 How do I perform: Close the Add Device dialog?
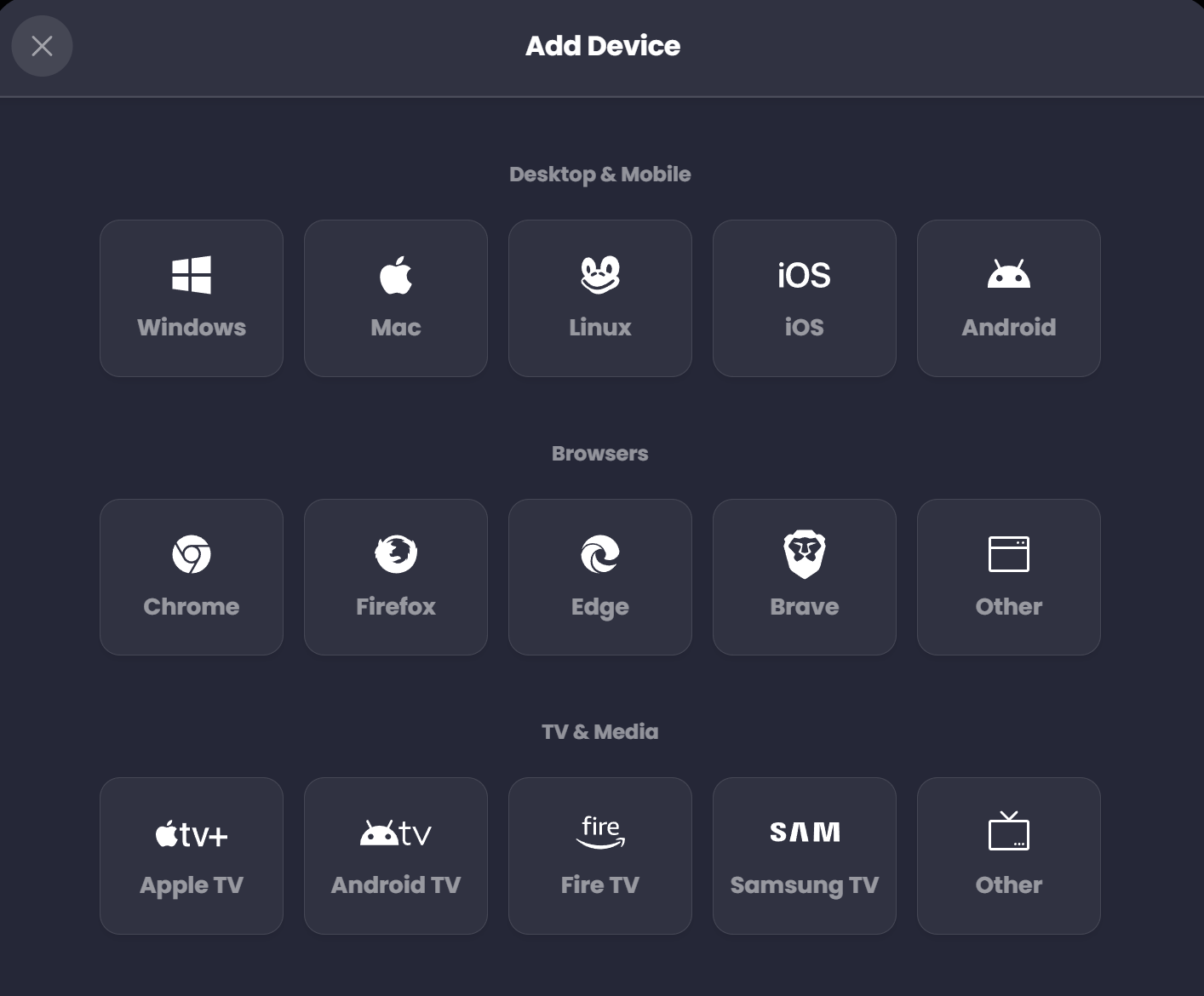coord(42,46)
